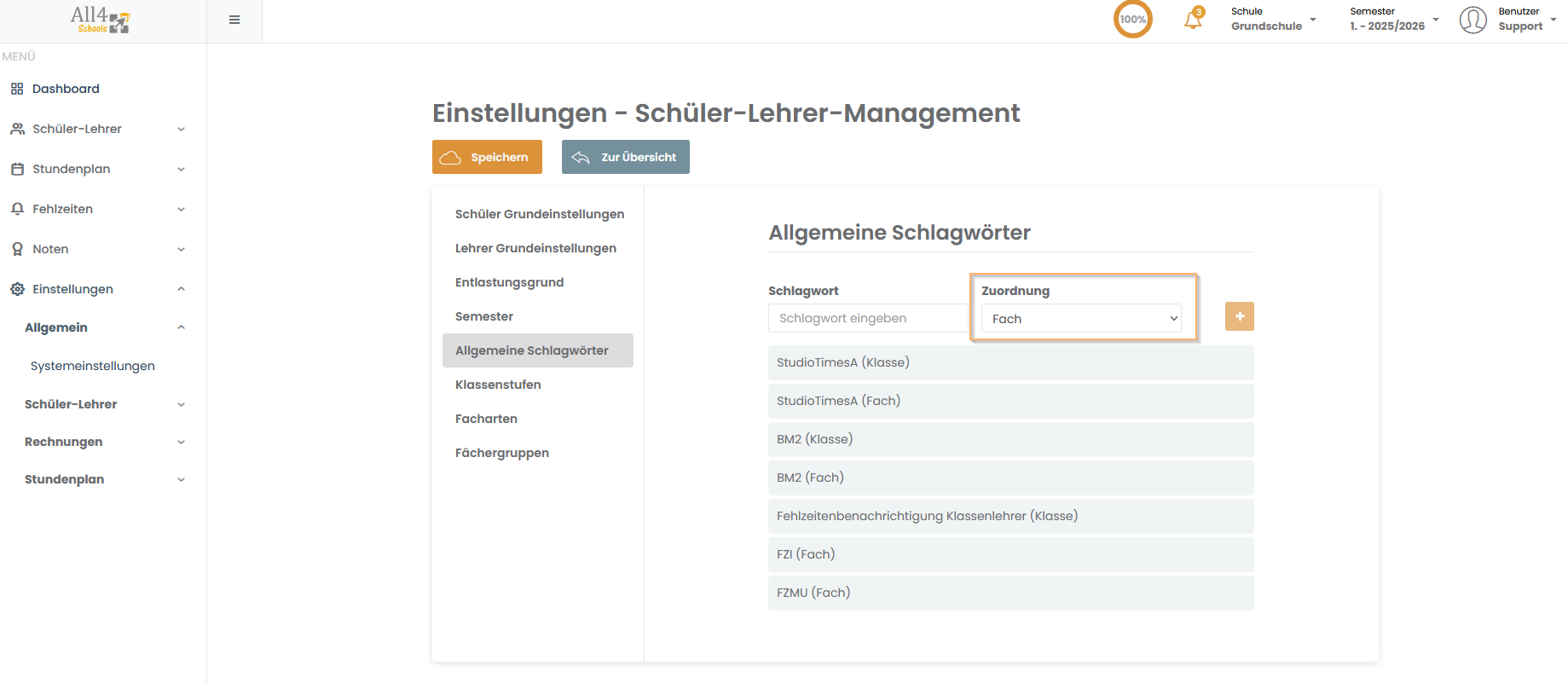
Task: Click the Fehlzeiten bell icon
Action: [17, 209]
